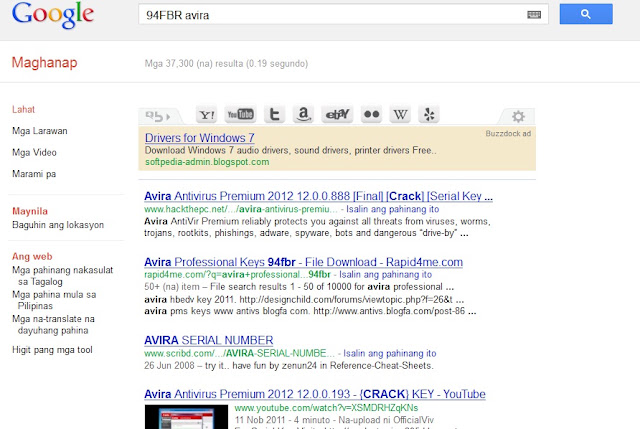640x429 pixels.
Task: Select the Wikipedia icon in Buzzdock toolbar
Action: point(400,115)
